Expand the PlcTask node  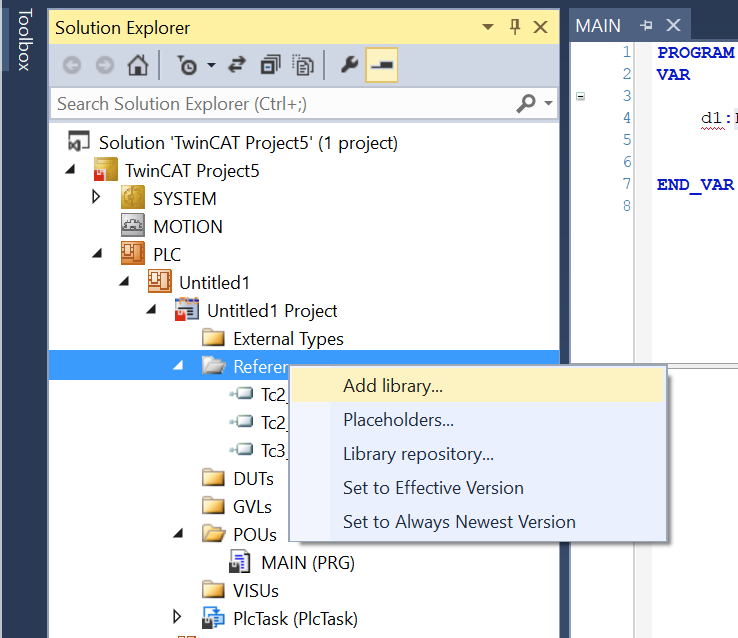coord(177,617)
